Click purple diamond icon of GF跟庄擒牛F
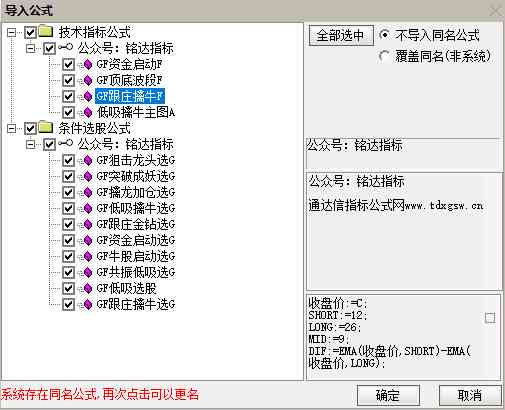This screenshot has height=410, width=505. tap(88, 96)
